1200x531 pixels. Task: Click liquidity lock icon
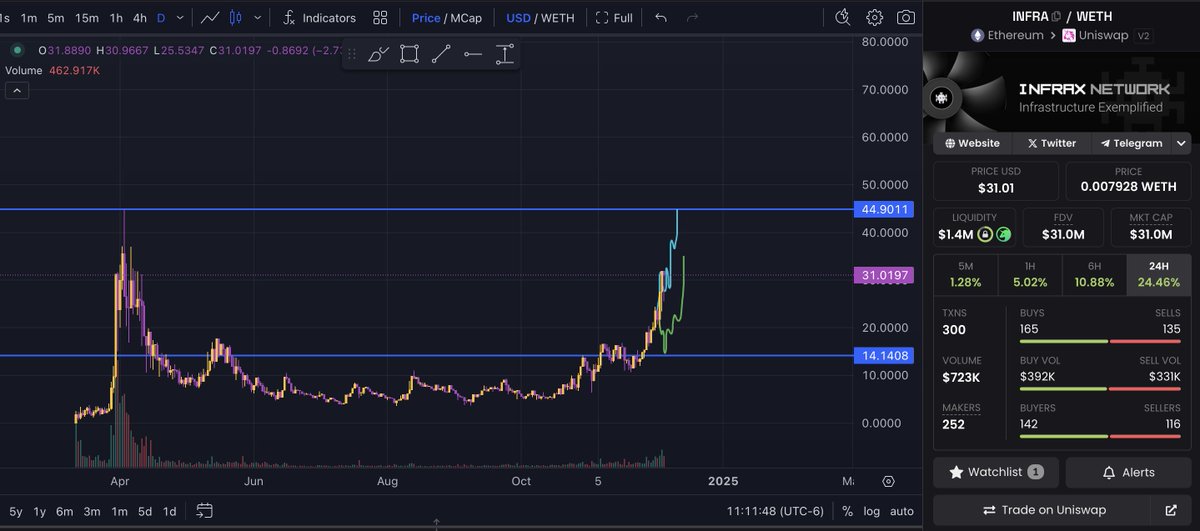pos(985,235)
